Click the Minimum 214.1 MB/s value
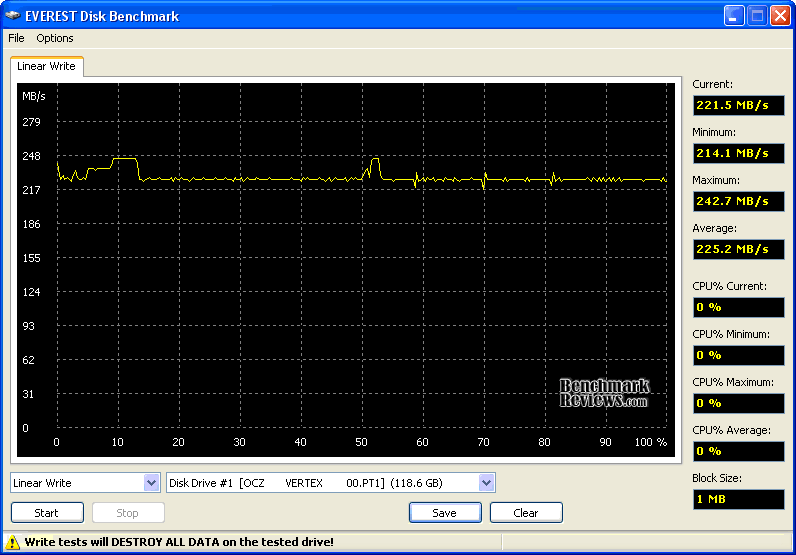The height and width of the screenshot is (555, 796). [739, 153]
